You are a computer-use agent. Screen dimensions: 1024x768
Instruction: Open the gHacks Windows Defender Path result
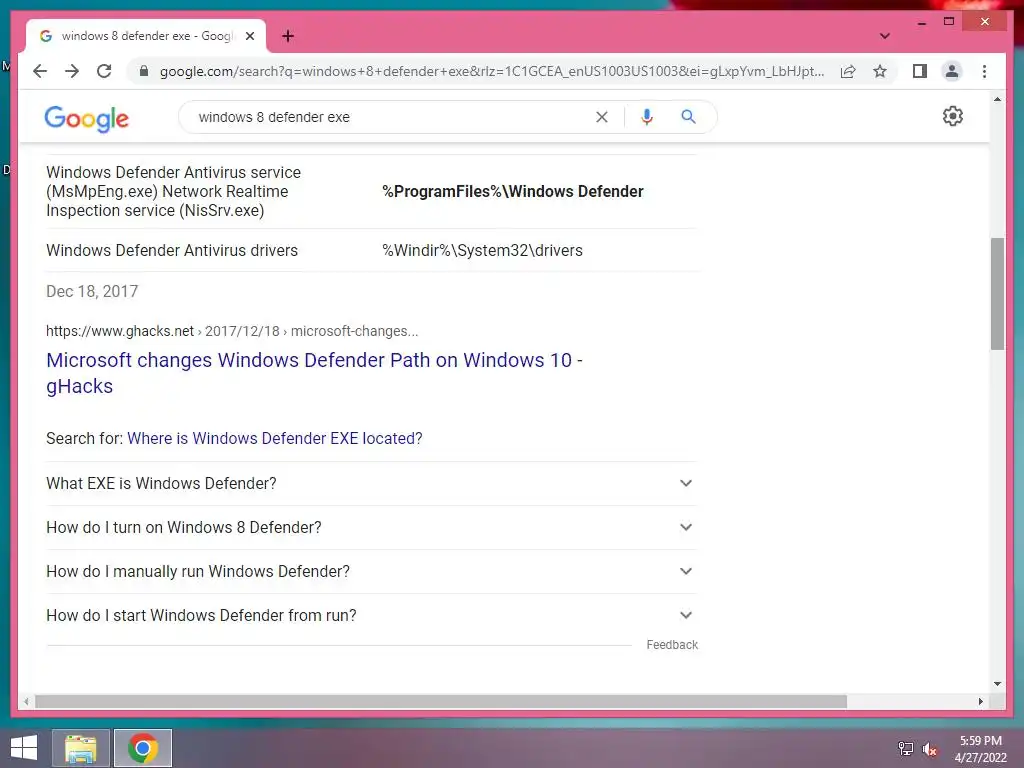pos(314,373)
